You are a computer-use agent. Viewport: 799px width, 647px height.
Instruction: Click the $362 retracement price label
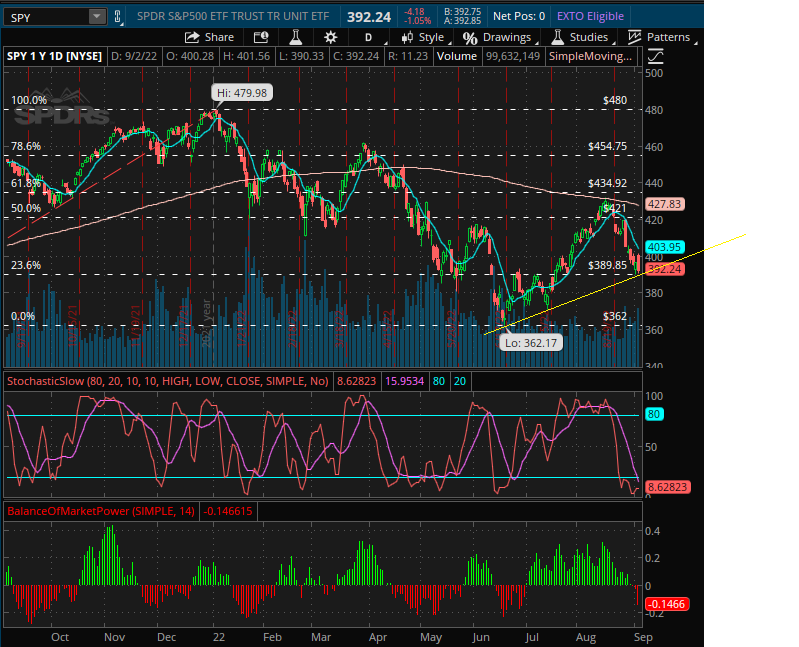[615, 316]
